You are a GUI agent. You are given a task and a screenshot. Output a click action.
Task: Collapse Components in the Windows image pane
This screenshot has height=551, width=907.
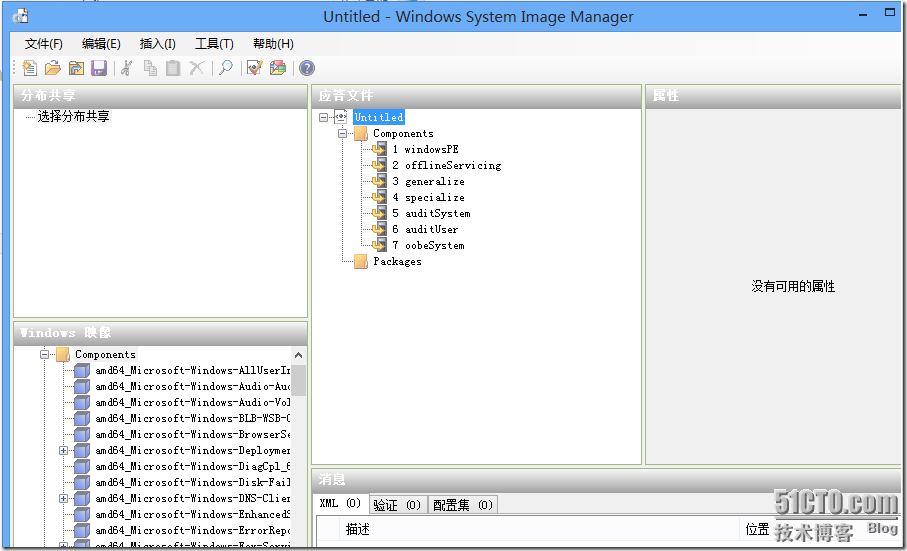(x=45, y=354)
